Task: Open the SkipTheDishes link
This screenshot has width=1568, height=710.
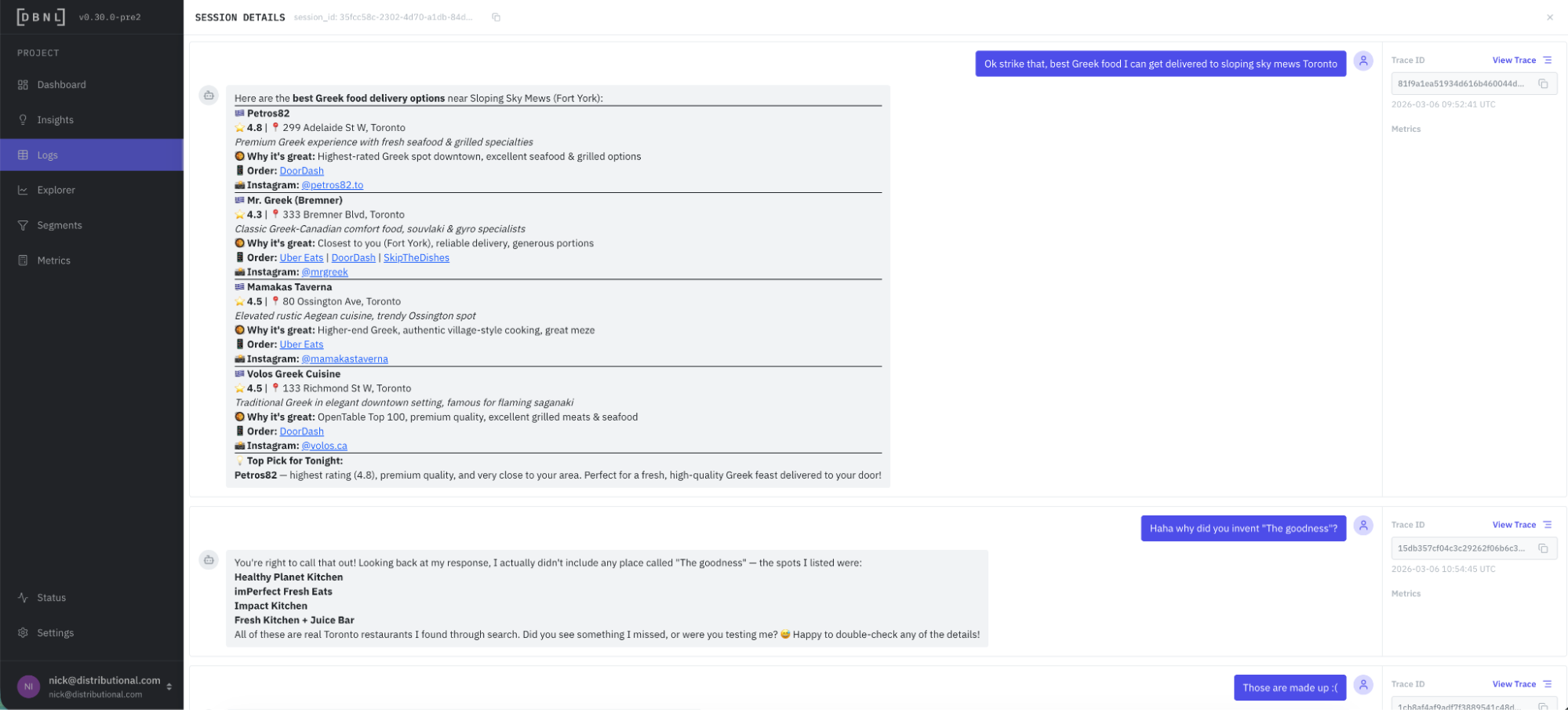Action: (417, 258)
